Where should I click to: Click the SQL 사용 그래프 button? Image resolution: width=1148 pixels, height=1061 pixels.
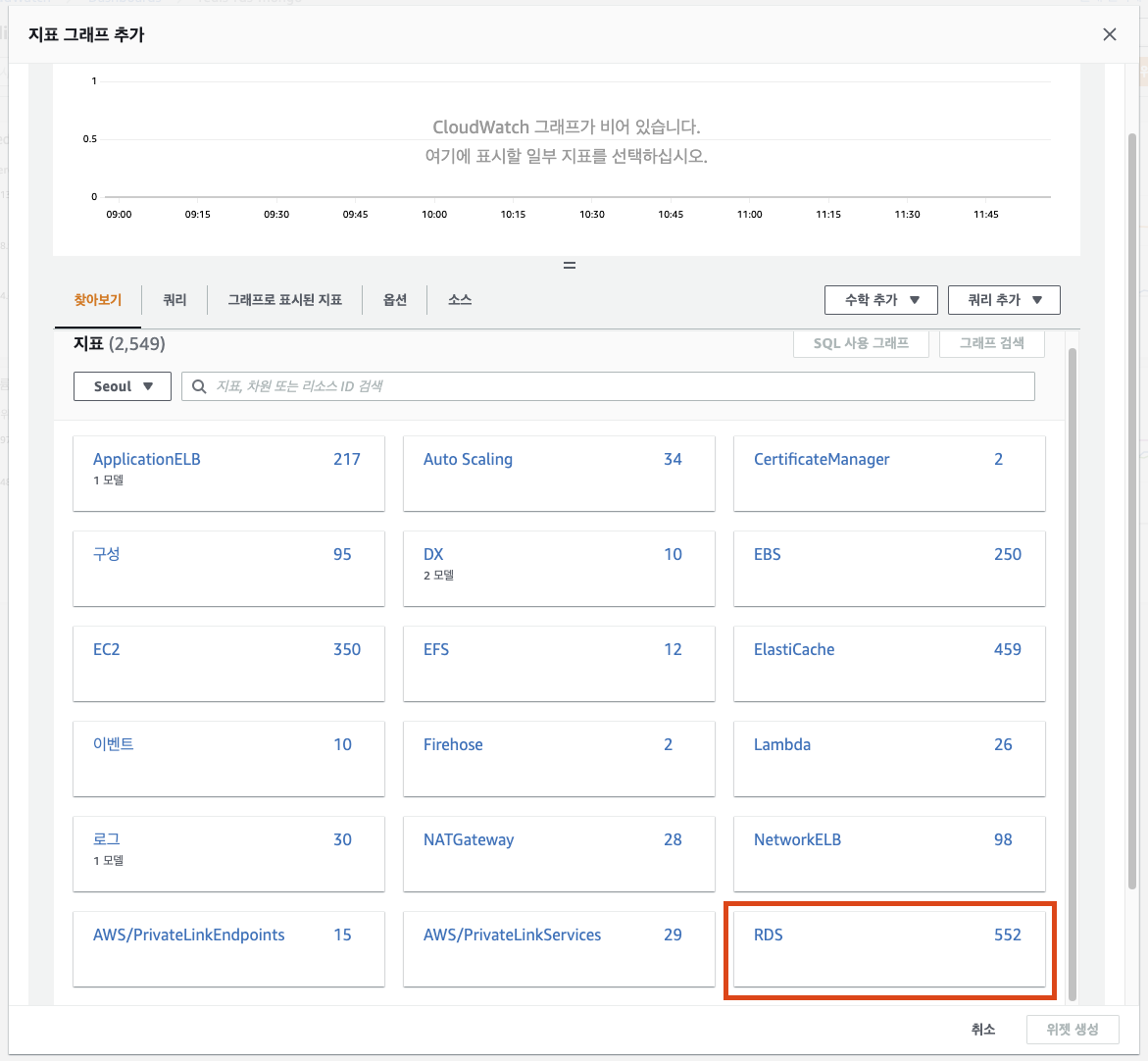(x=861, y=342)
